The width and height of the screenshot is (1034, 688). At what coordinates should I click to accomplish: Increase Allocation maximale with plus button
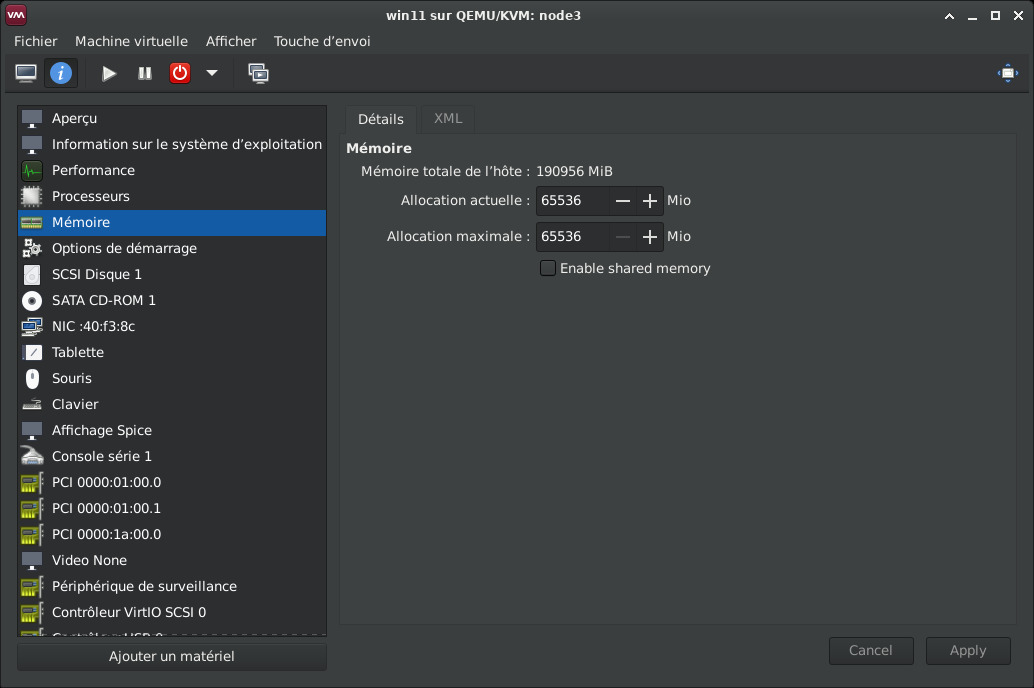click(650, 237)
